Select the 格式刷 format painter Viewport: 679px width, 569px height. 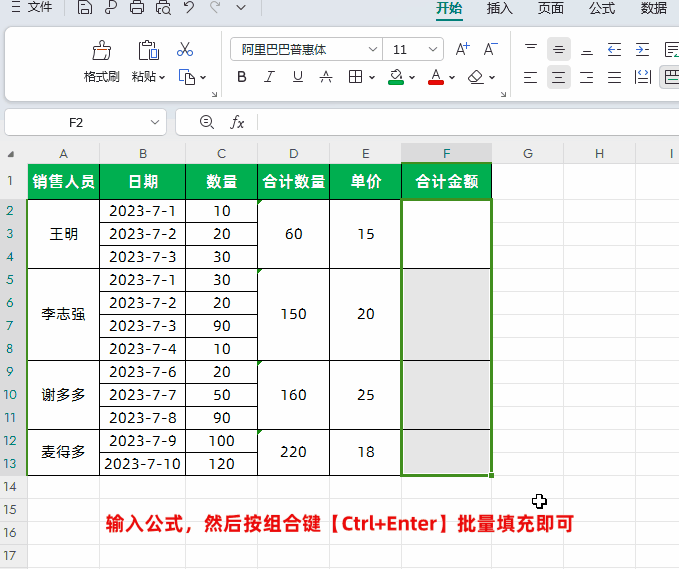pyautogui.click(x=101, y=62)
